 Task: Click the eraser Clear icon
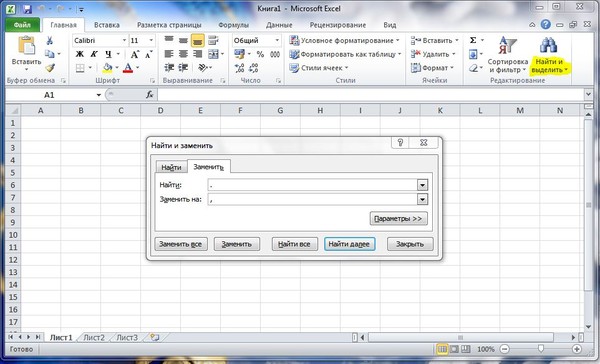(x=473, y=68)
